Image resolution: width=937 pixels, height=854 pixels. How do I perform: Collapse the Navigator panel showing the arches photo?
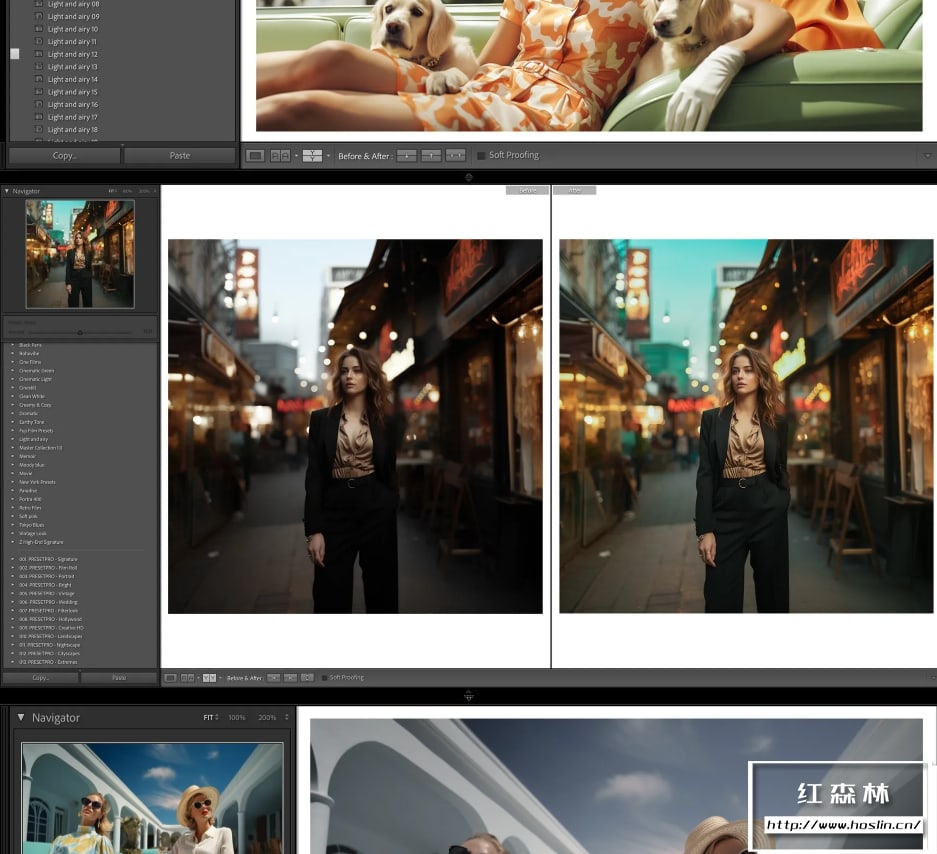click(20, 718)
